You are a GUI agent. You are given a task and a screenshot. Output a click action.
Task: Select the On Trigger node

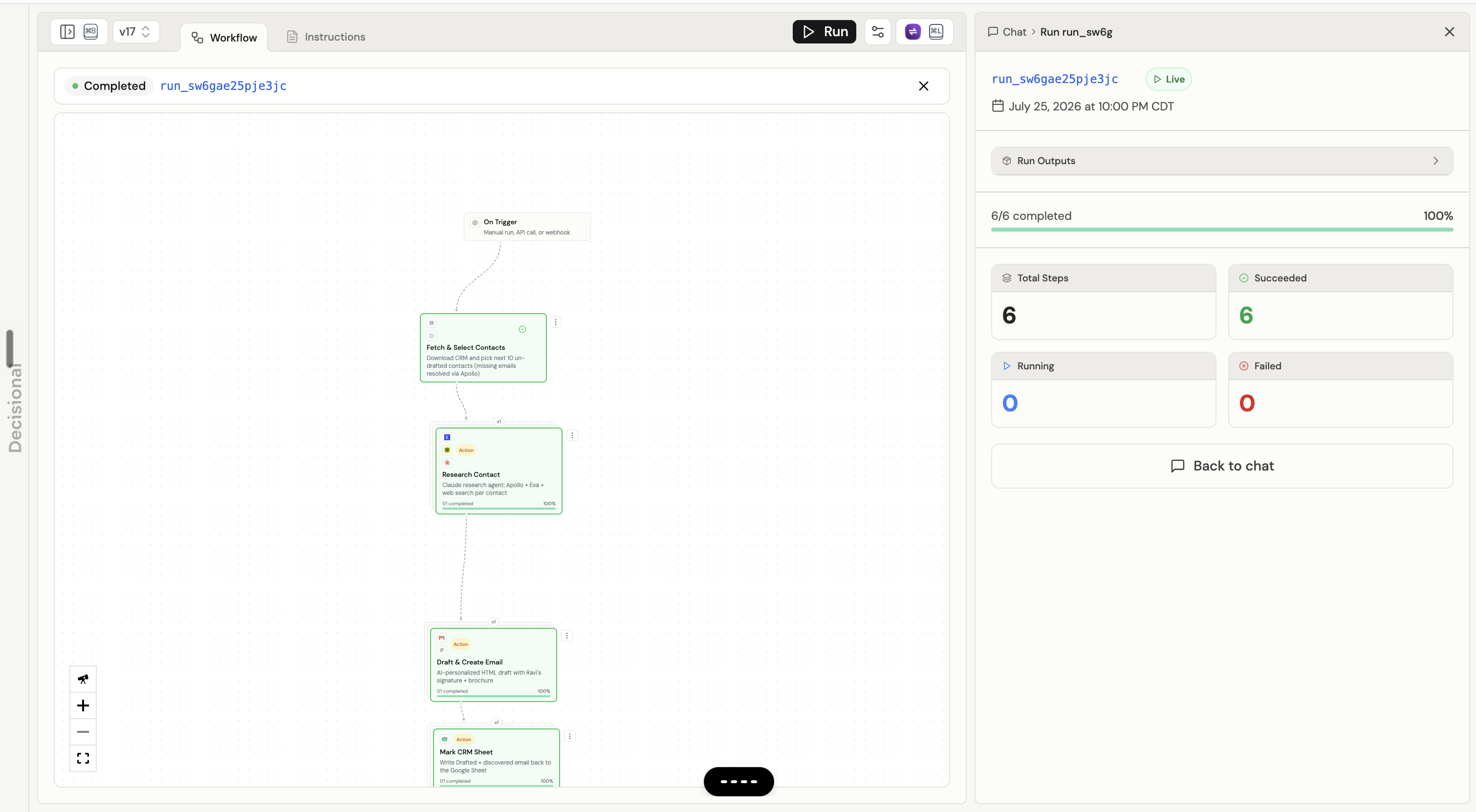[x=526, y=227]
